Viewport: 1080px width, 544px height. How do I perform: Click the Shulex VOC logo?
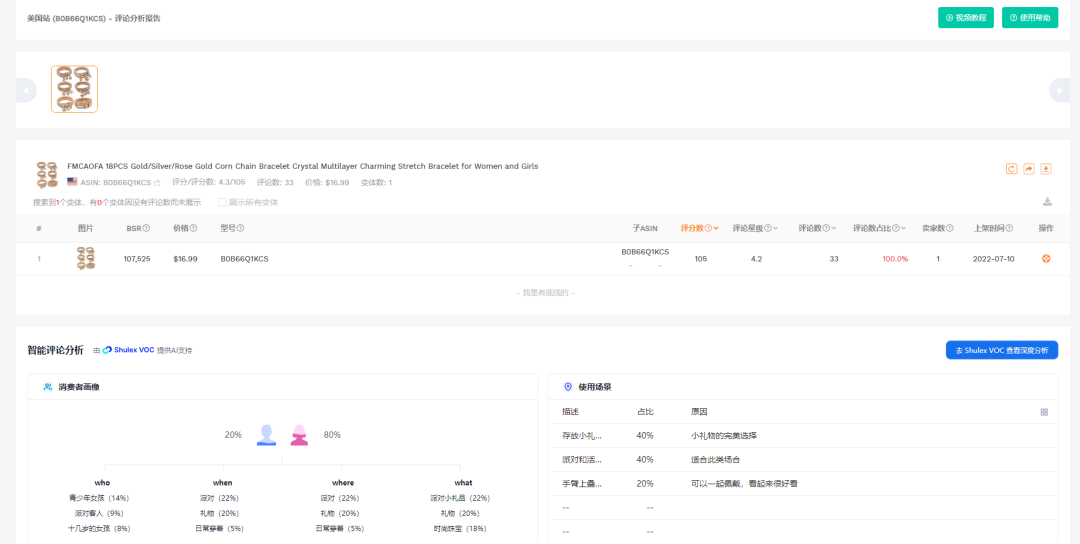[x=128, y=350]
